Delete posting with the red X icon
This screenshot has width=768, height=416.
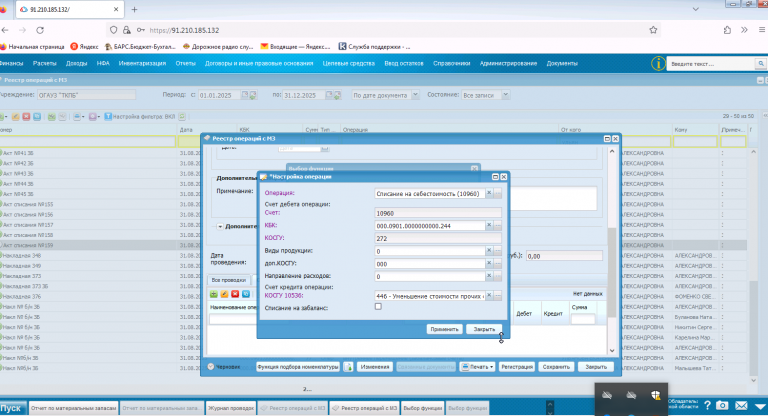235,294
